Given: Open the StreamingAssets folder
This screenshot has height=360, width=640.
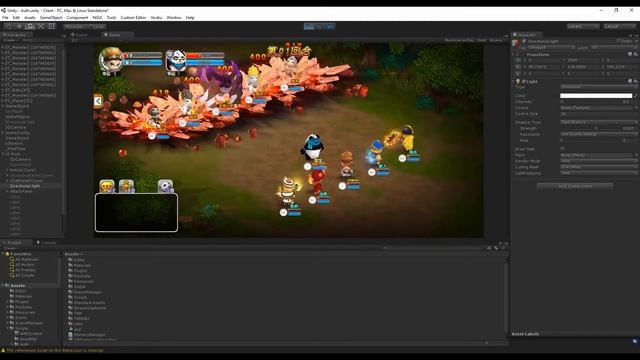Looking at the screenshot, I should pos(90,308).
